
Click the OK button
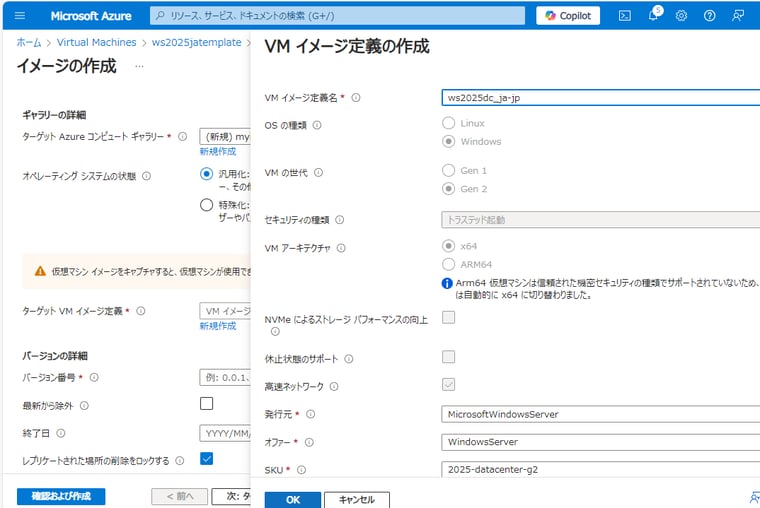(293, 500)
